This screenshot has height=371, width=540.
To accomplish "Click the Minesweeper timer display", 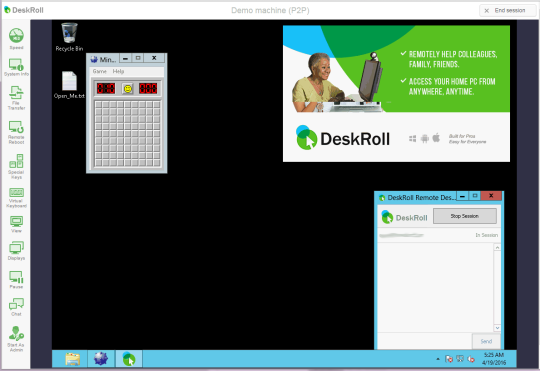I will coord(148,88).
